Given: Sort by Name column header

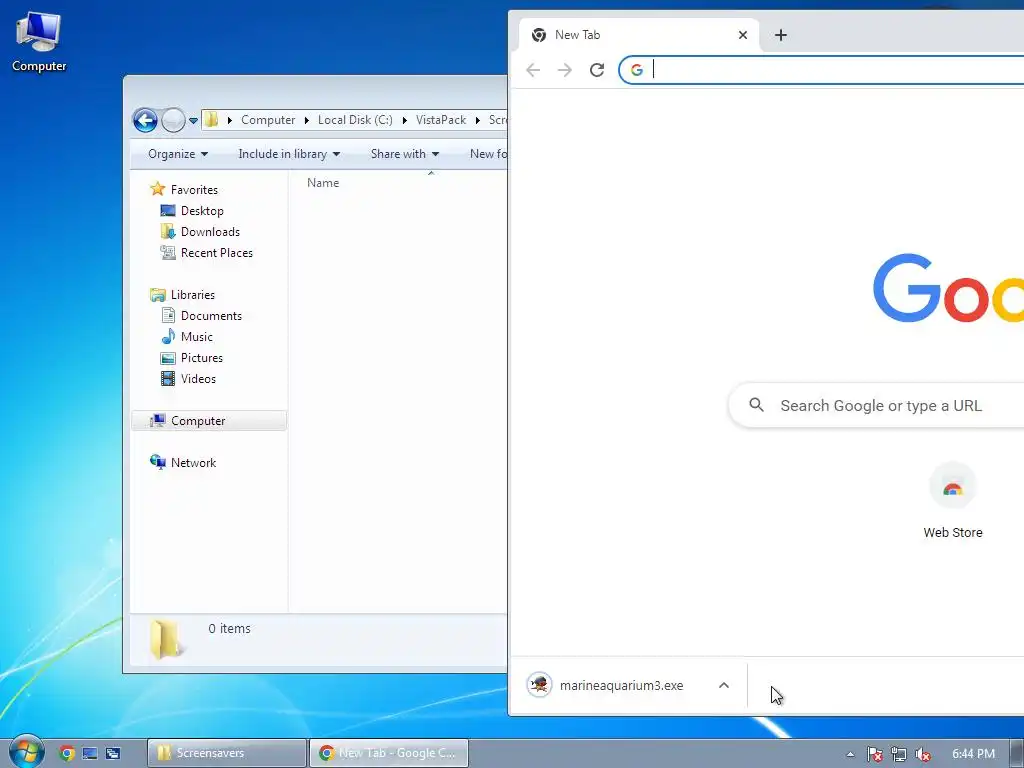Looking at the screenshot, I should tap(323, 183).
